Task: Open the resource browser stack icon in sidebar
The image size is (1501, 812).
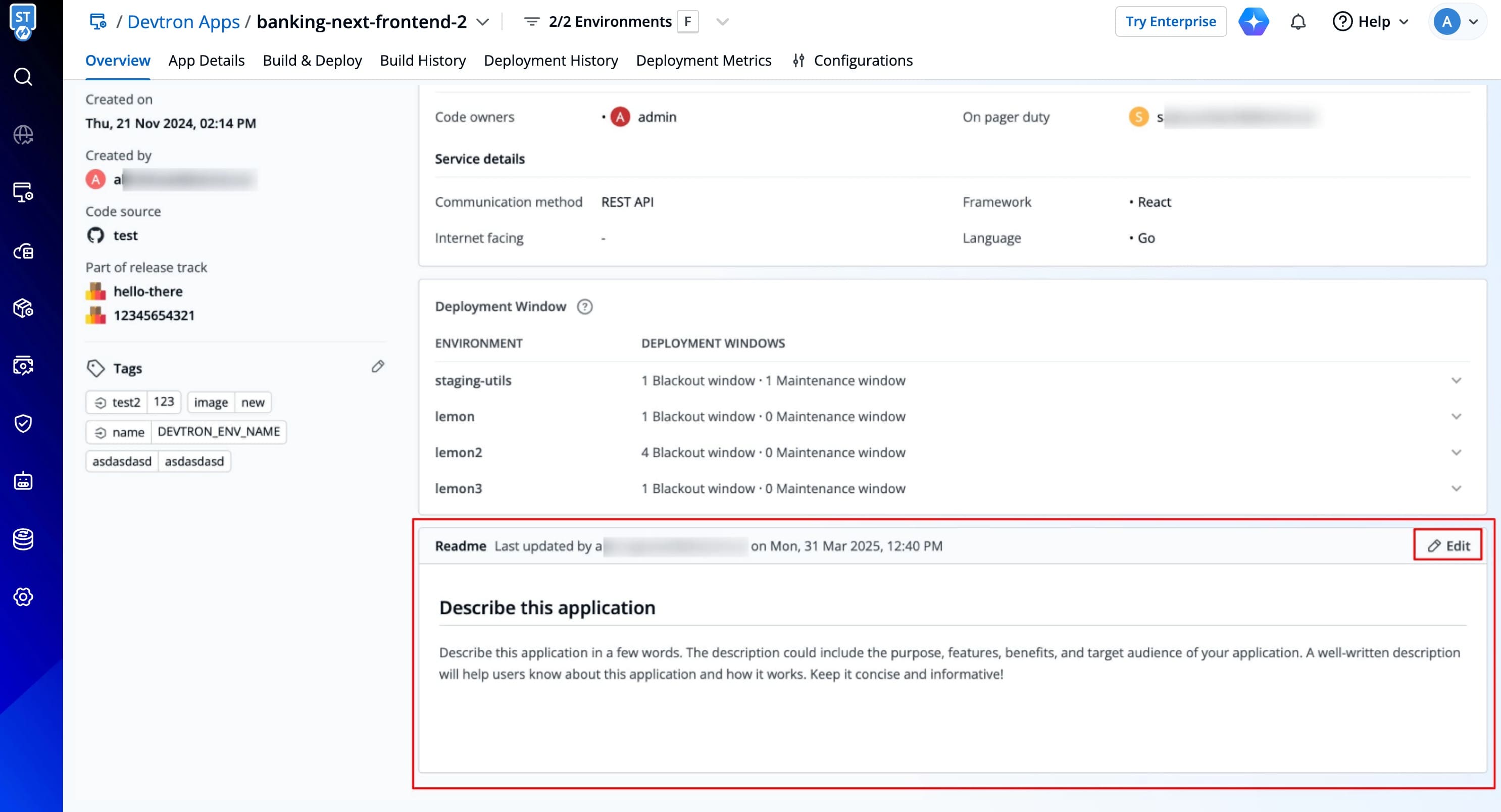Action: coord(23,539)
